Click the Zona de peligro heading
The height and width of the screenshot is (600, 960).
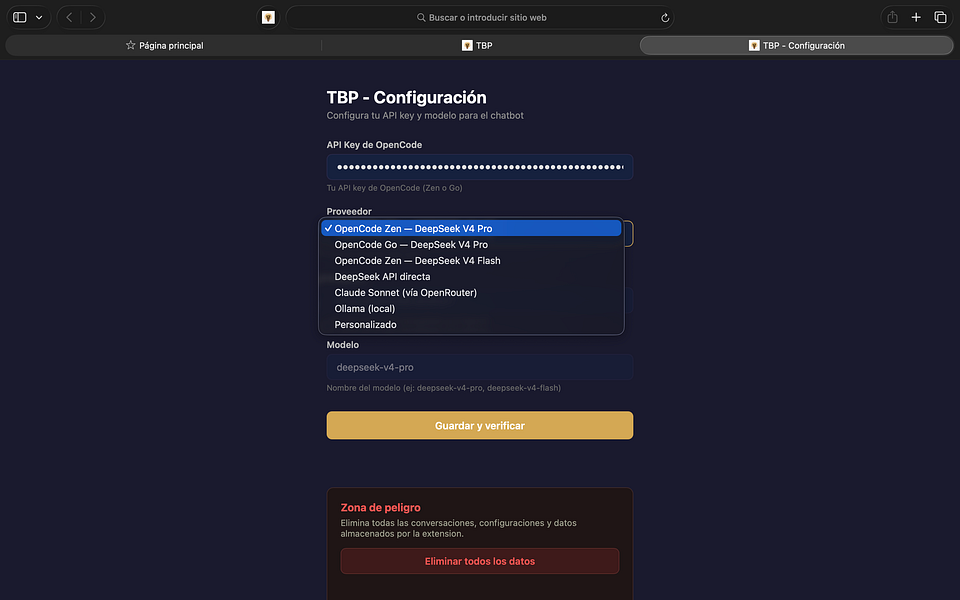pos(380,508)
